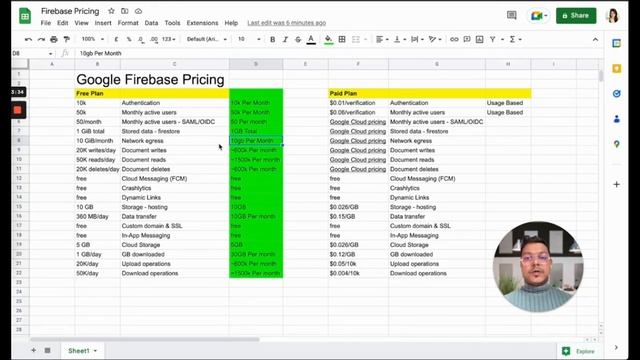Screen dimensions: 640x360
Task: Open the Sheet1 tab
Action: click(82, 351)
